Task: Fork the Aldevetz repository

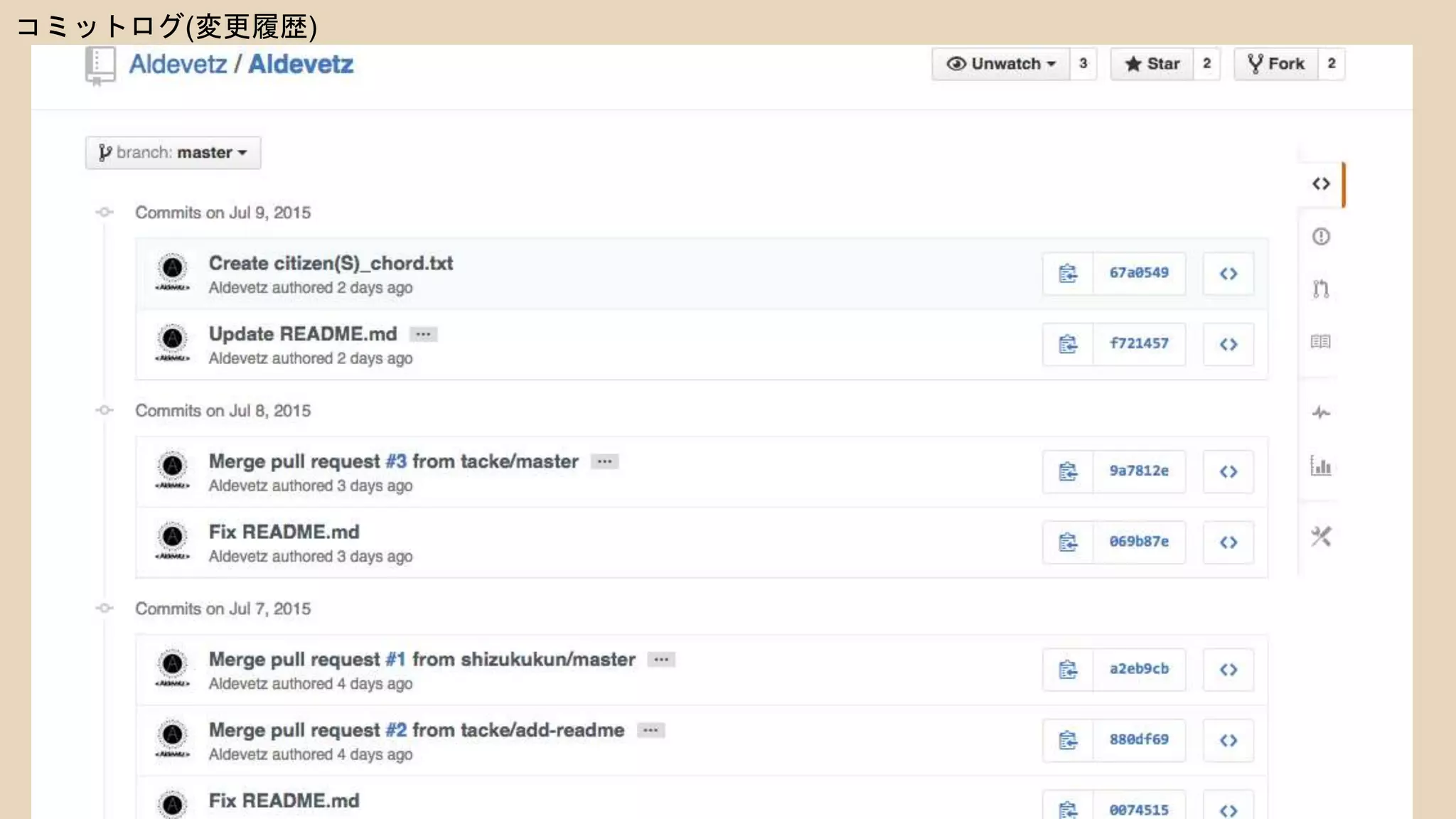Action: [1276, 64]
